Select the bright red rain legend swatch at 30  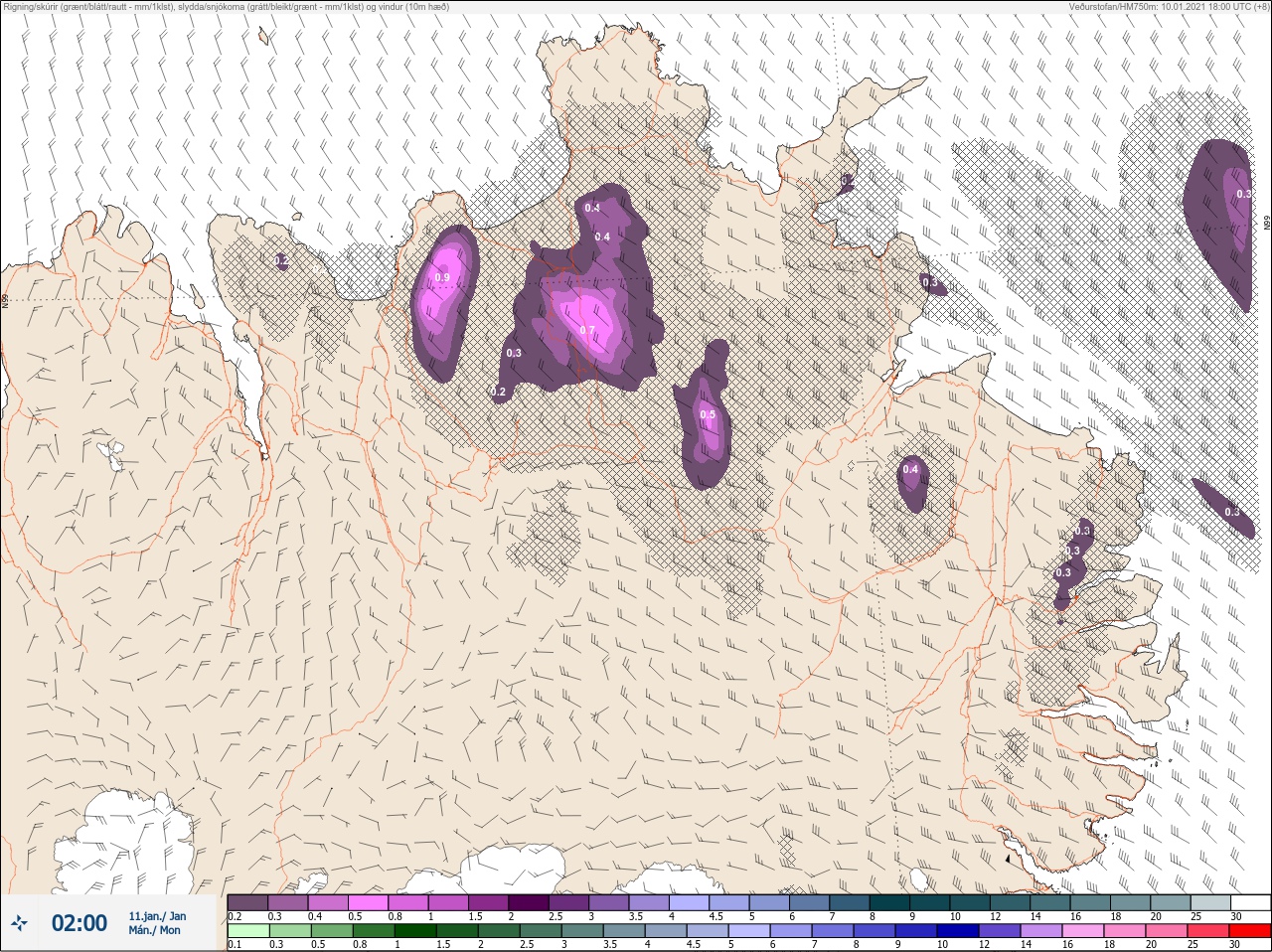(x=1249, y=931)
